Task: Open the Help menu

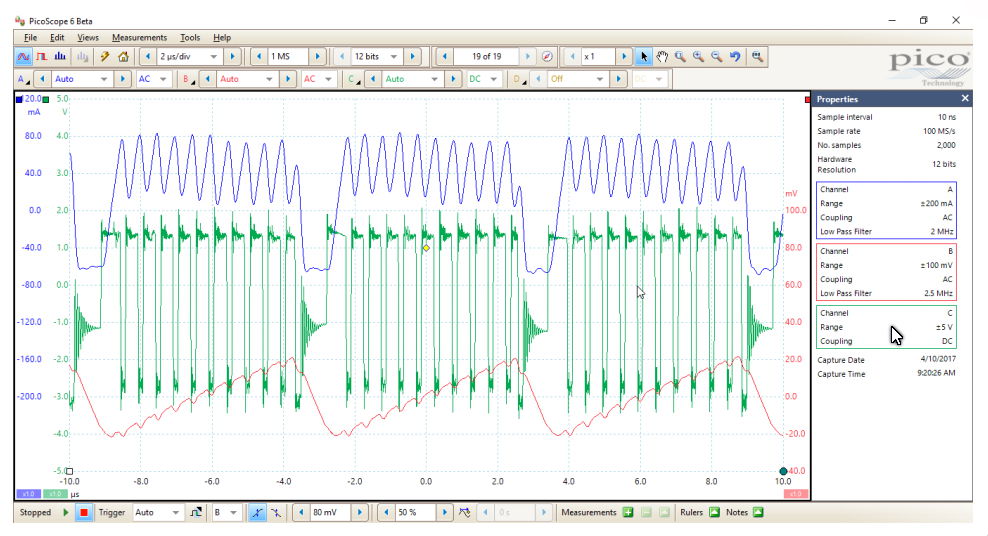Action: click(x=222, y=38)
